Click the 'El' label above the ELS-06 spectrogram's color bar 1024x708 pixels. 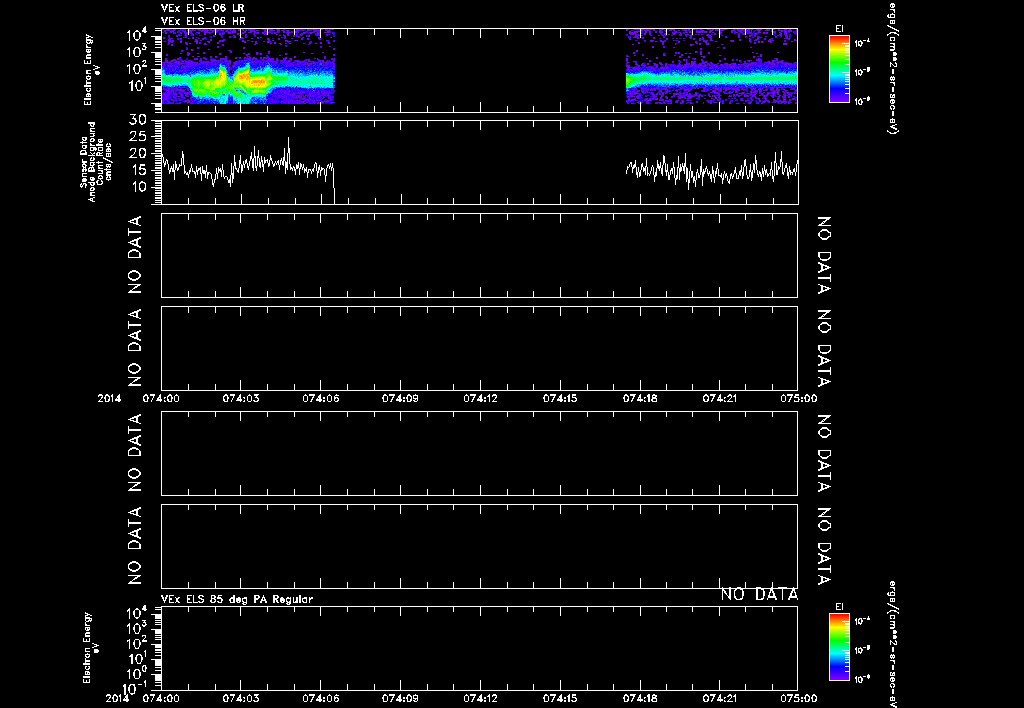click(x=839, y=29)
